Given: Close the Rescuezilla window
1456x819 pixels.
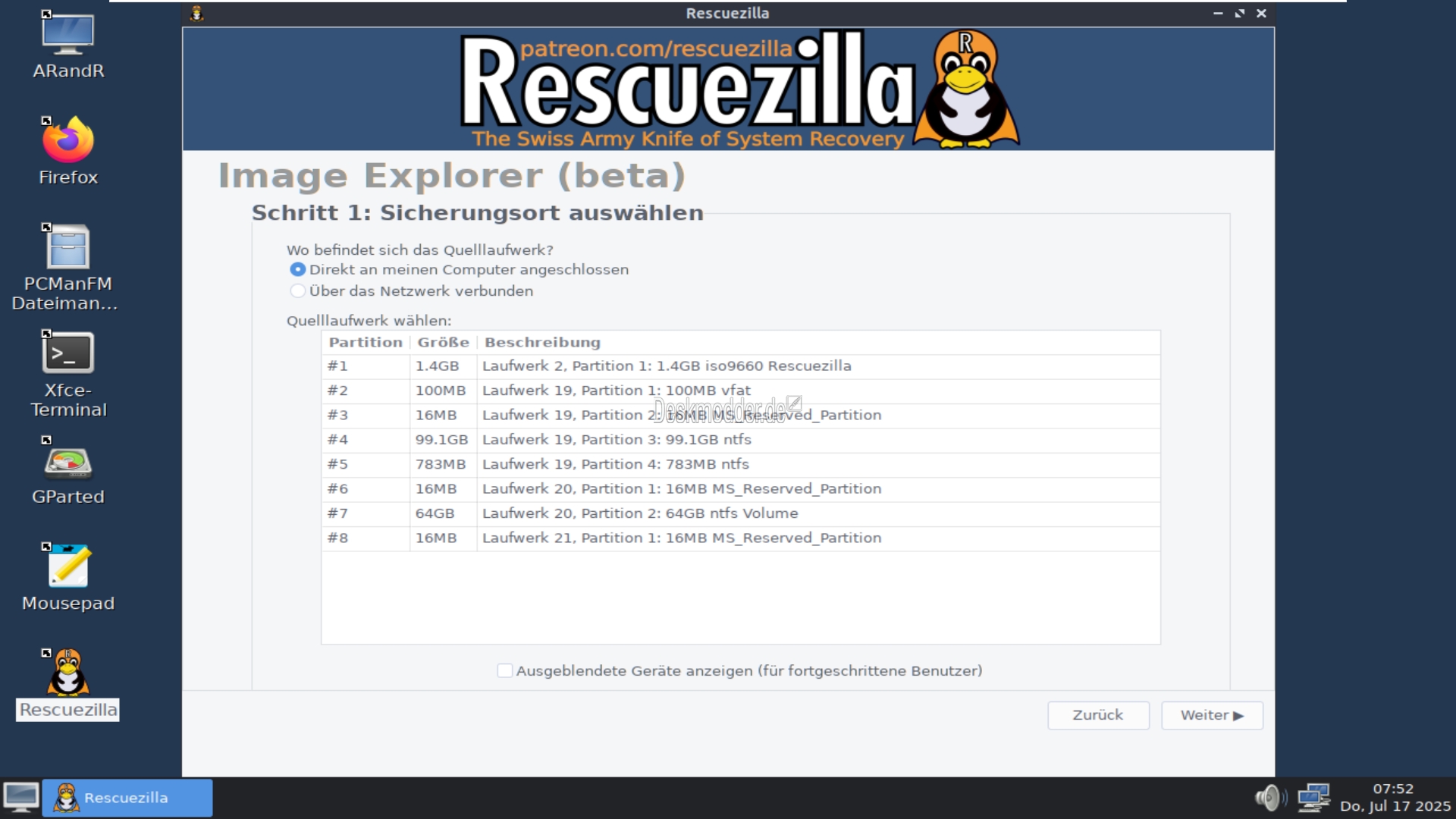Looking at the screenshot, I should pos(1262,13).
